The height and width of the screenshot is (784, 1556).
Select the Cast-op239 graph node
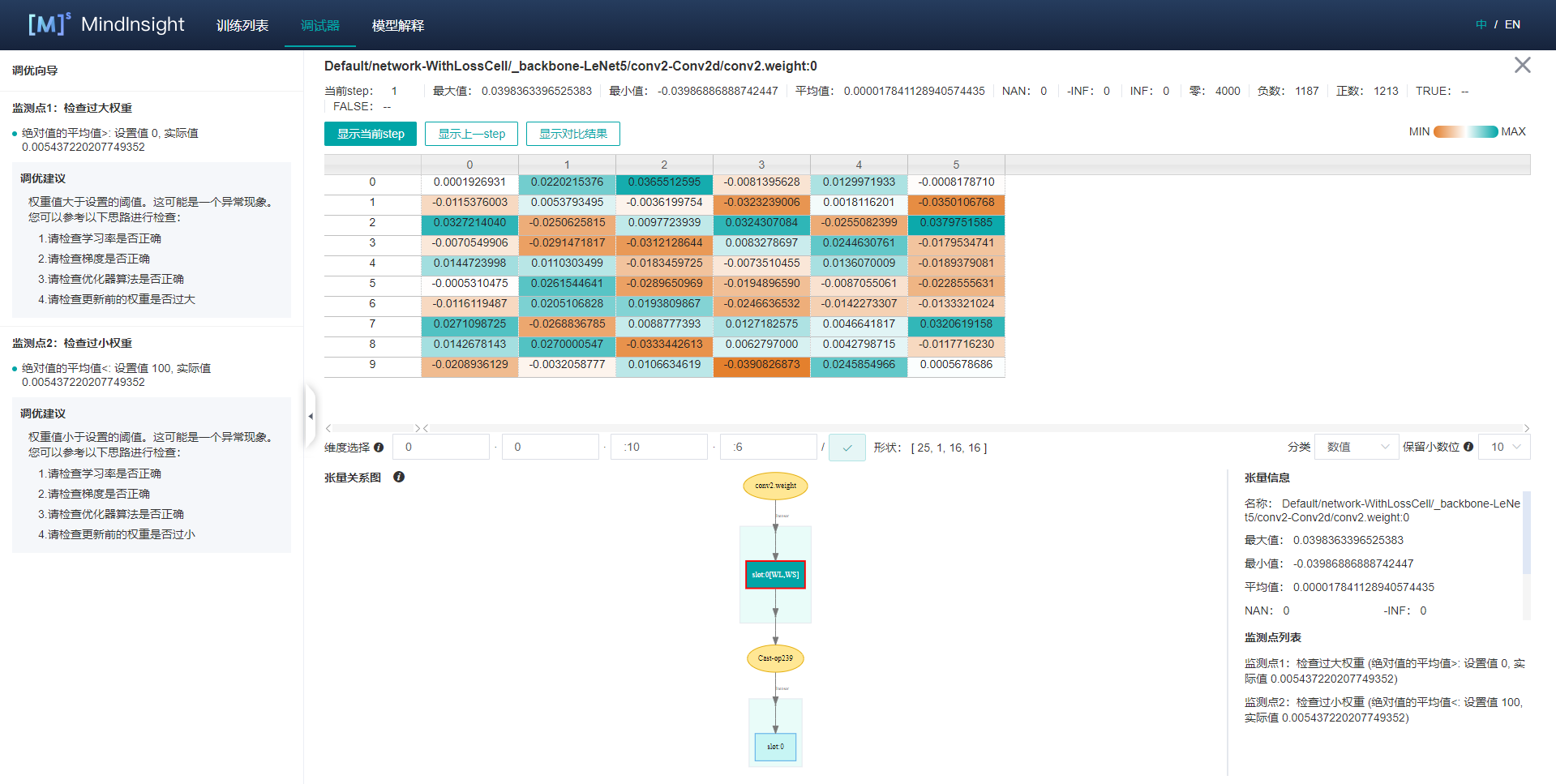(x=775, y=658)
